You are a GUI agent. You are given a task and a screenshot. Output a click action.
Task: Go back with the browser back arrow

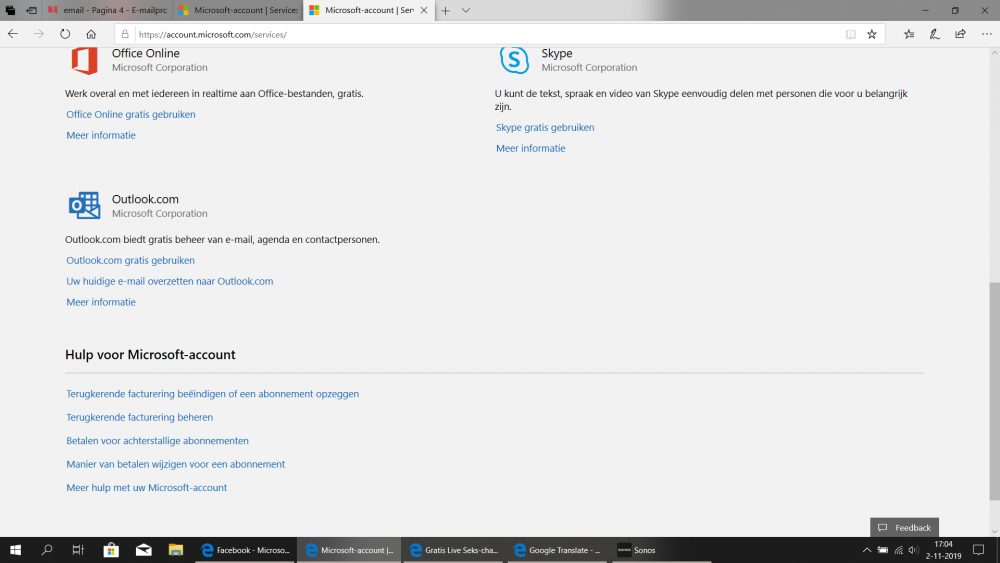point(13,34)
